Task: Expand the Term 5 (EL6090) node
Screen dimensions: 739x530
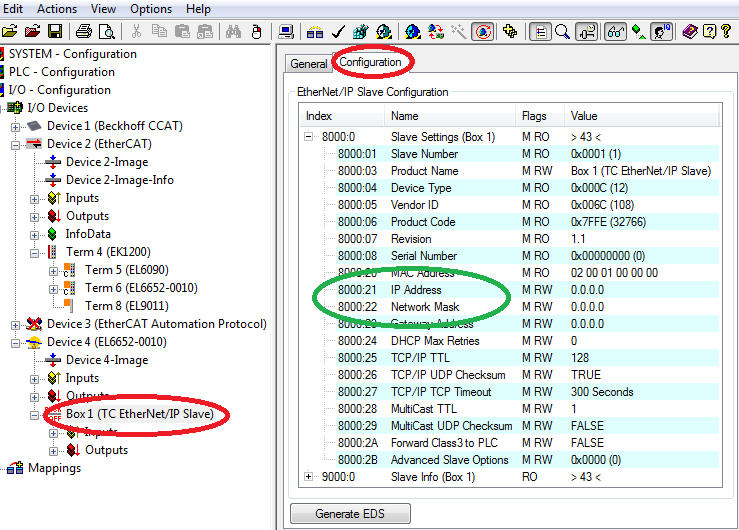Action: pos(53,271)
